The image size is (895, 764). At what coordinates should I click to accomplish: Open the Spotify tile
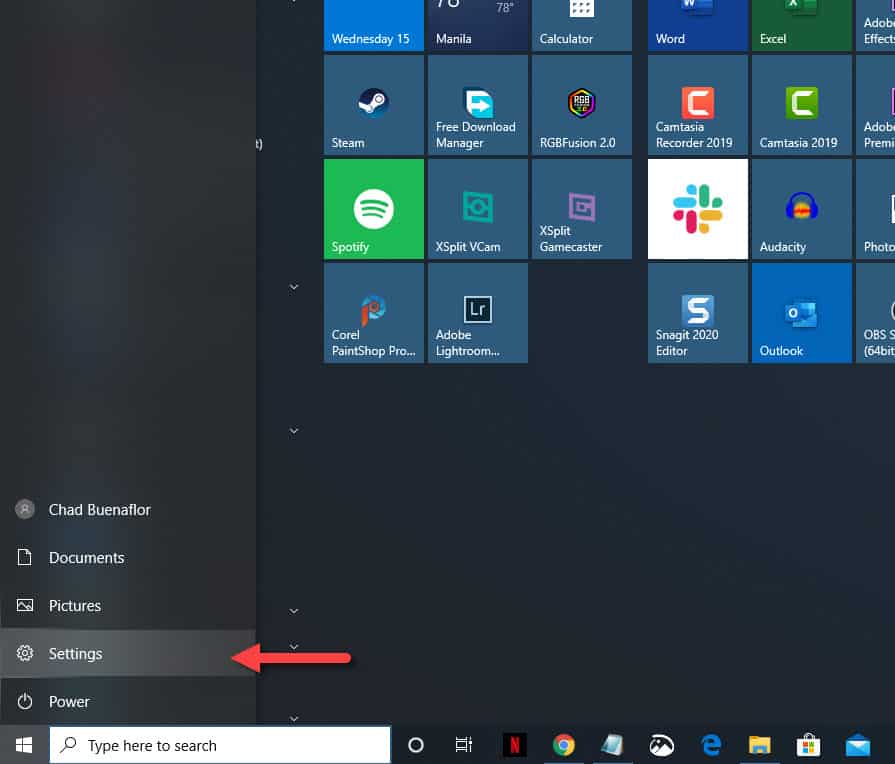coord(373,209)
